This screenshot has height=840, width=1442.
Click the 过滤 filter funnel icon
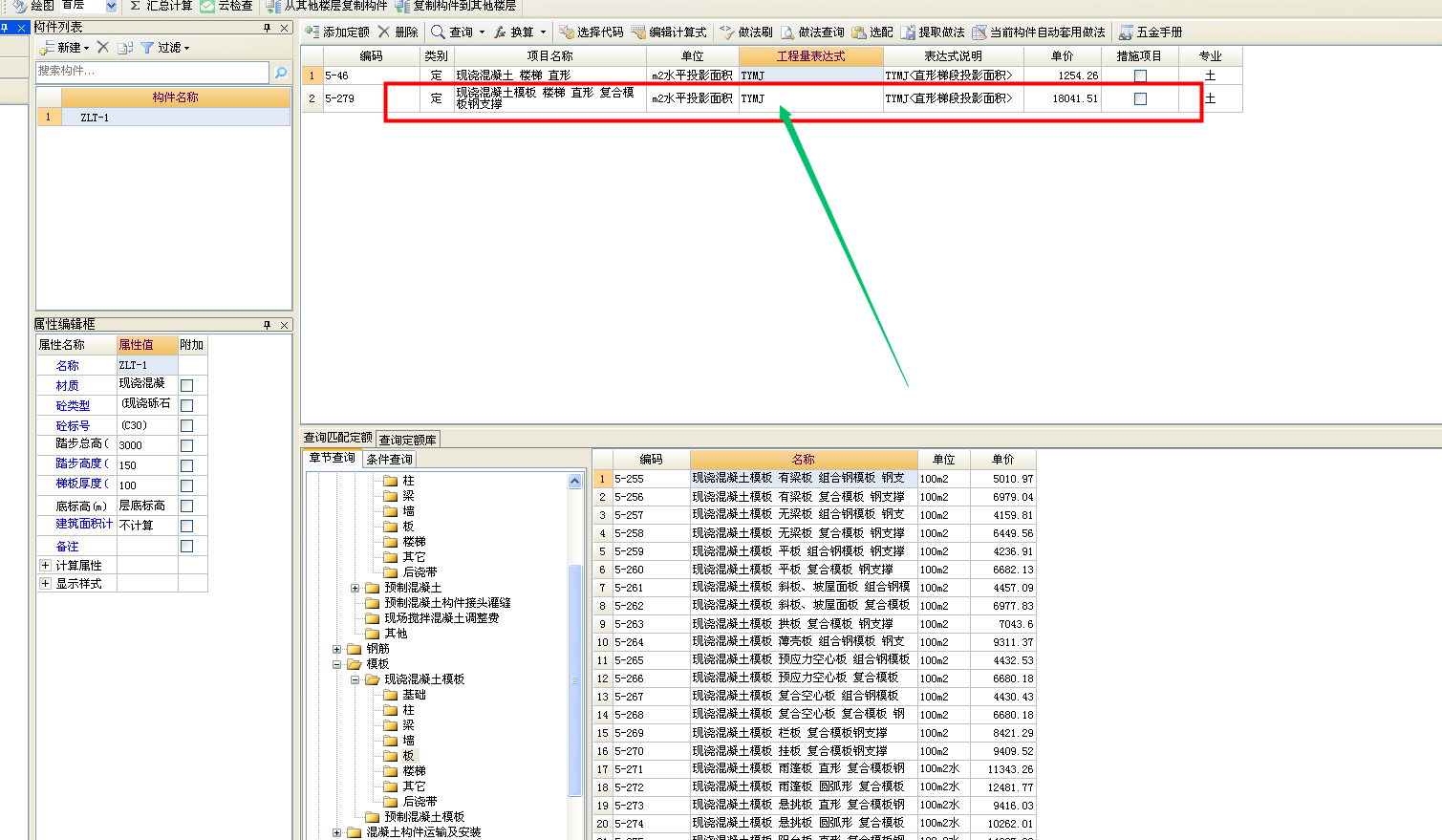tap(147, 47)
